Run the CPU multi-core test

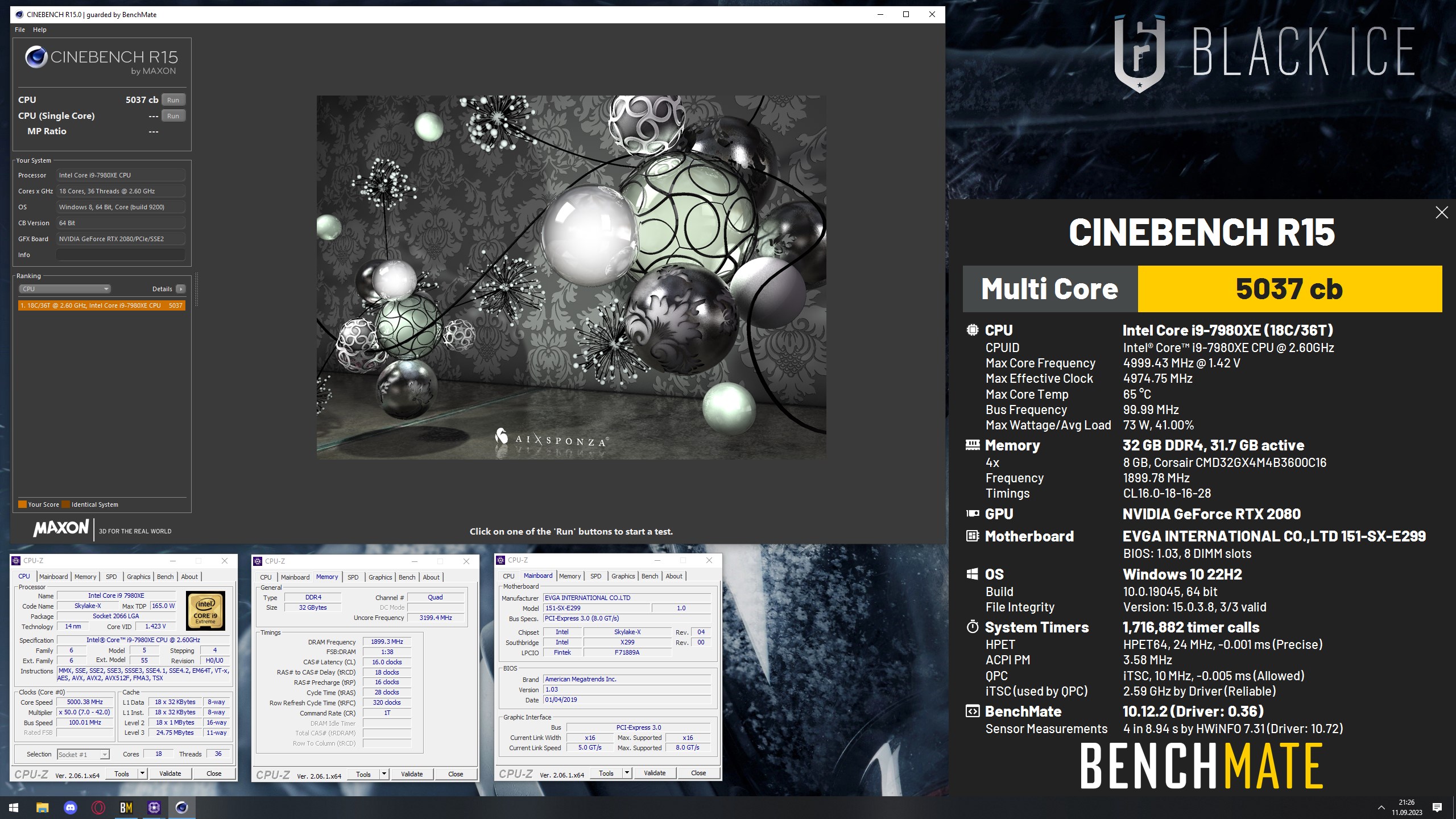[173, 100]
